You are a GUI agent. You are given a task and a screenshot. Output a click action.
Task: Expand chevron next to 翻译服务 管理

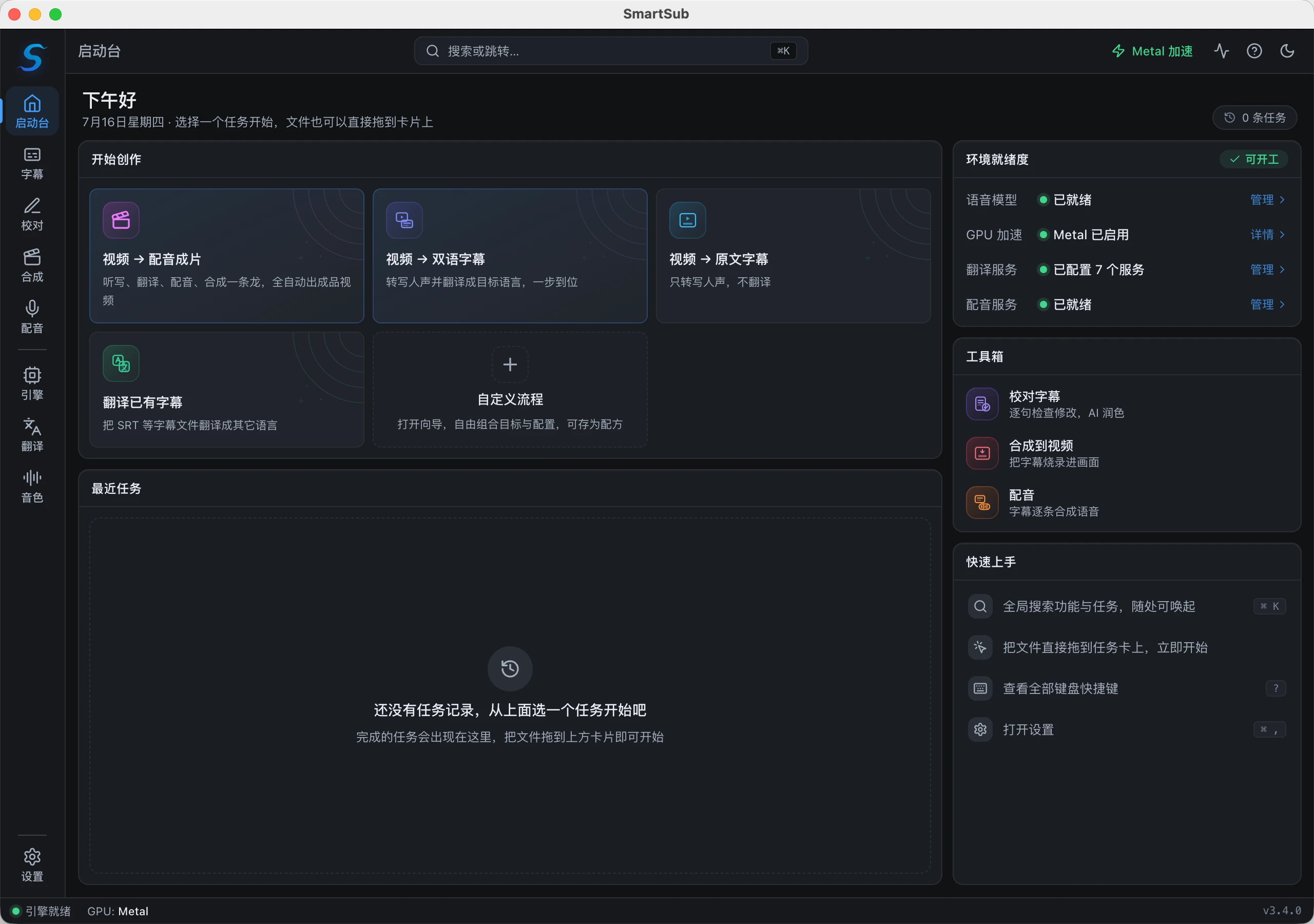pyautogui.click(x=1282, y=269)
